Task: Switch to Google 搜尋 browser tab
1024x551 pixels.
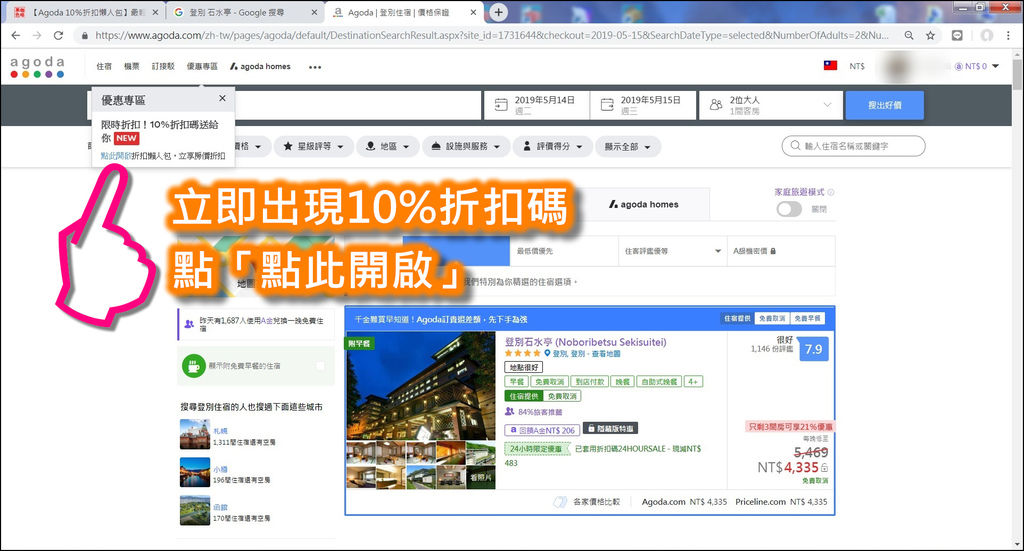Action: (246, 12)
